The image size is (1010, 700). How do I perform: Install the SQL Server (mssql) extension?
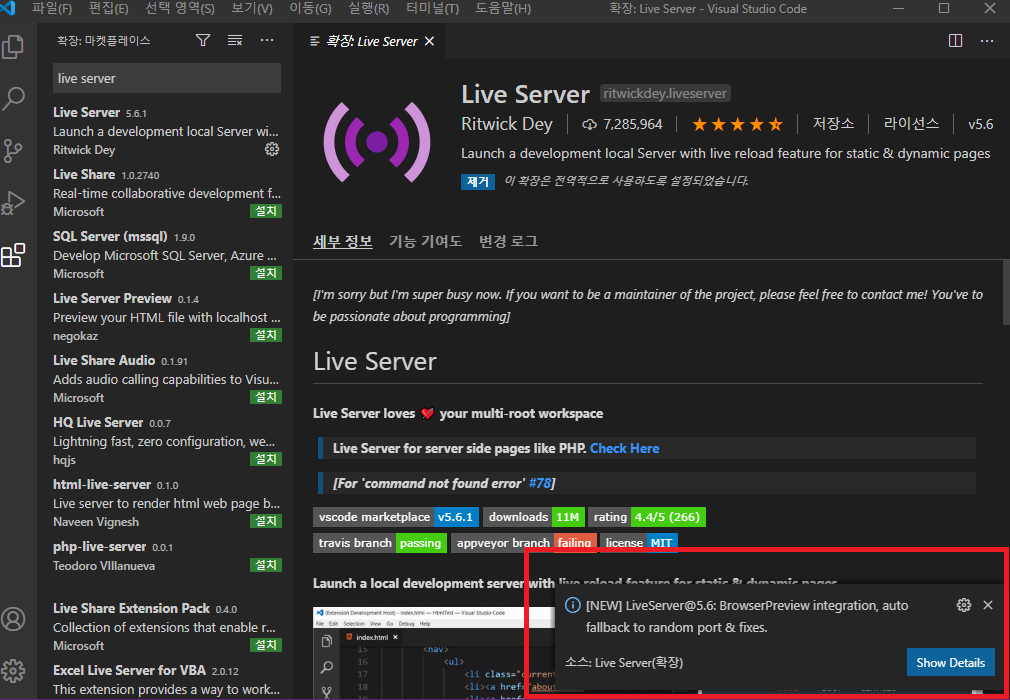tap(265, 273)
